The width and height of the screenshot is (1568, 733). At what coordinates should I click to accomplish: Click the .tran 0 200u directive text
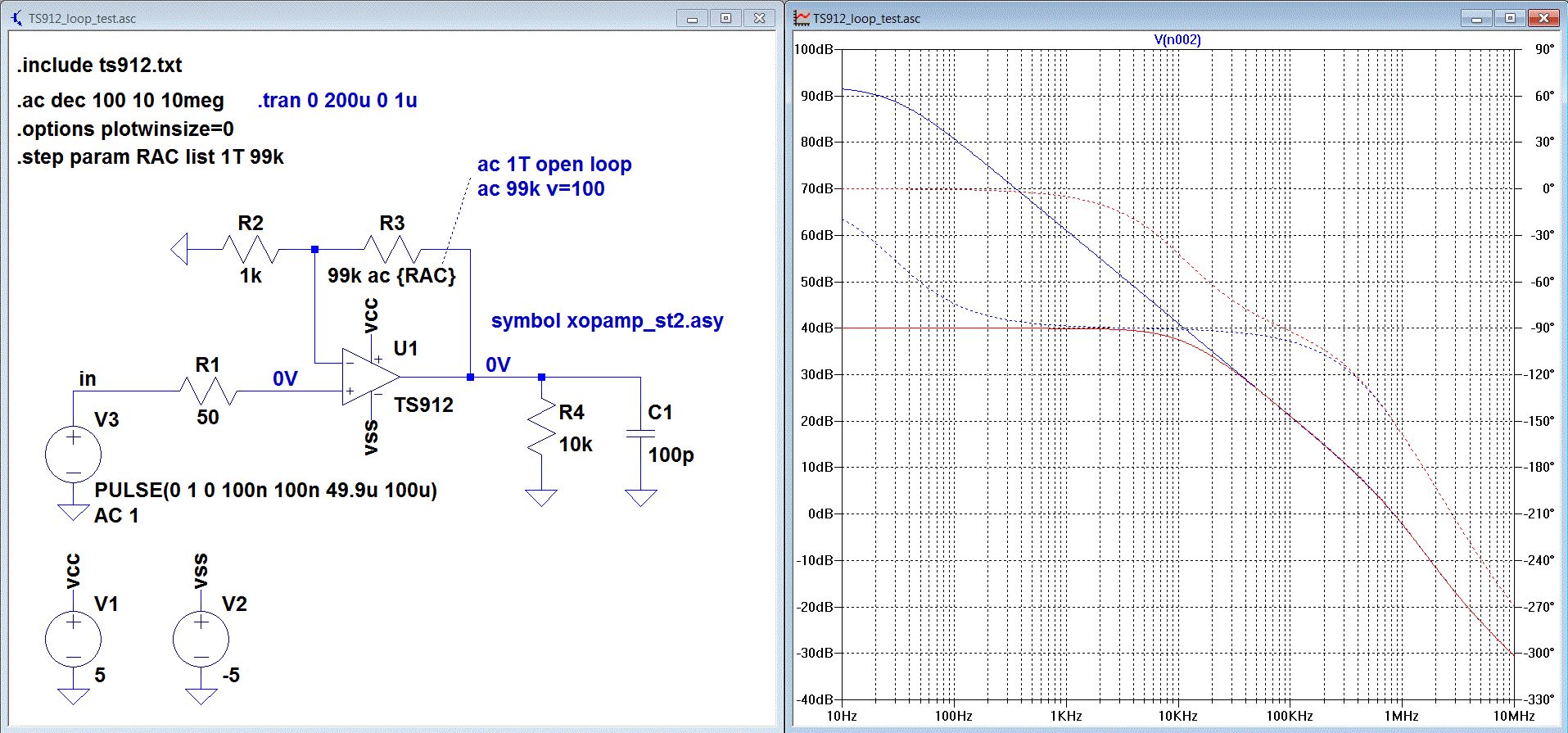(337, 101)
